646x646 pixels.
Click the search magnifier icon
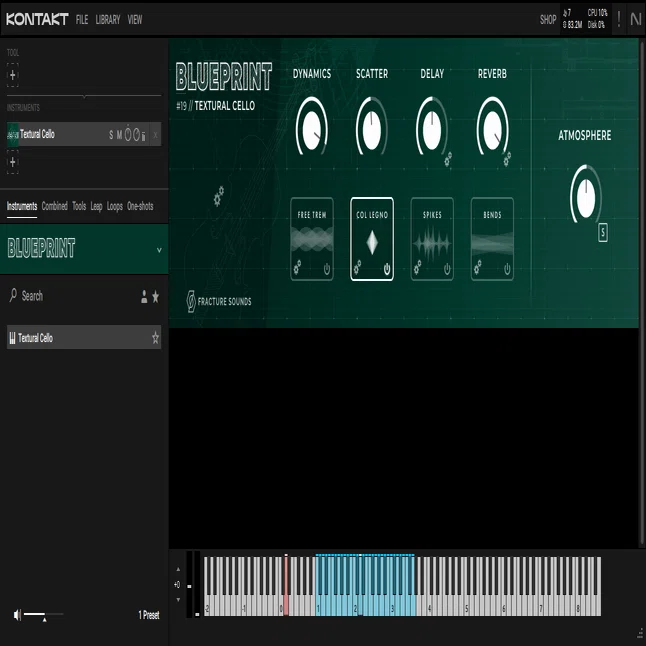tap(13, 295)
